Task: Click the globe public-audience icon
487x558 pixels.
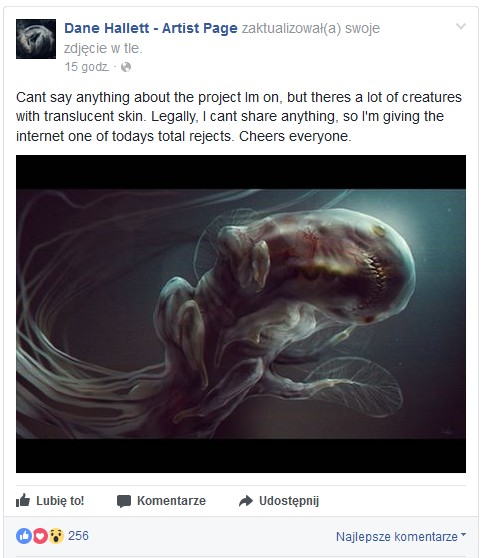Action: (x=126, y=67)
